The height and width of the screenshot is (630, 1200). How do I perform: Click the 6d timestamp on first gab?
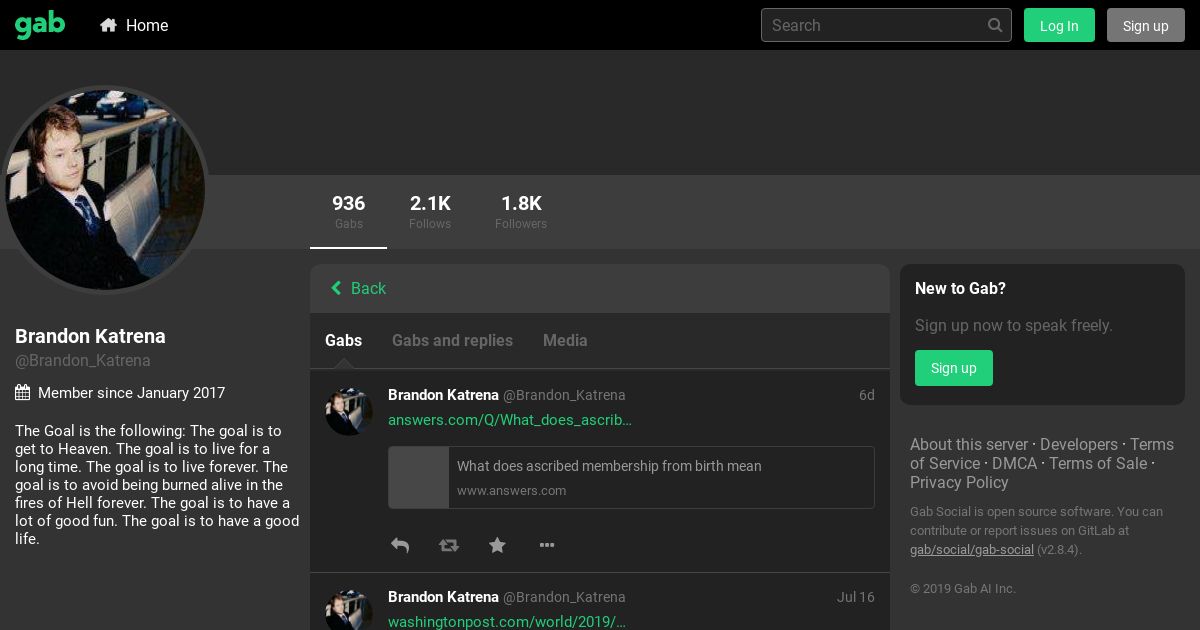(867, 395)
